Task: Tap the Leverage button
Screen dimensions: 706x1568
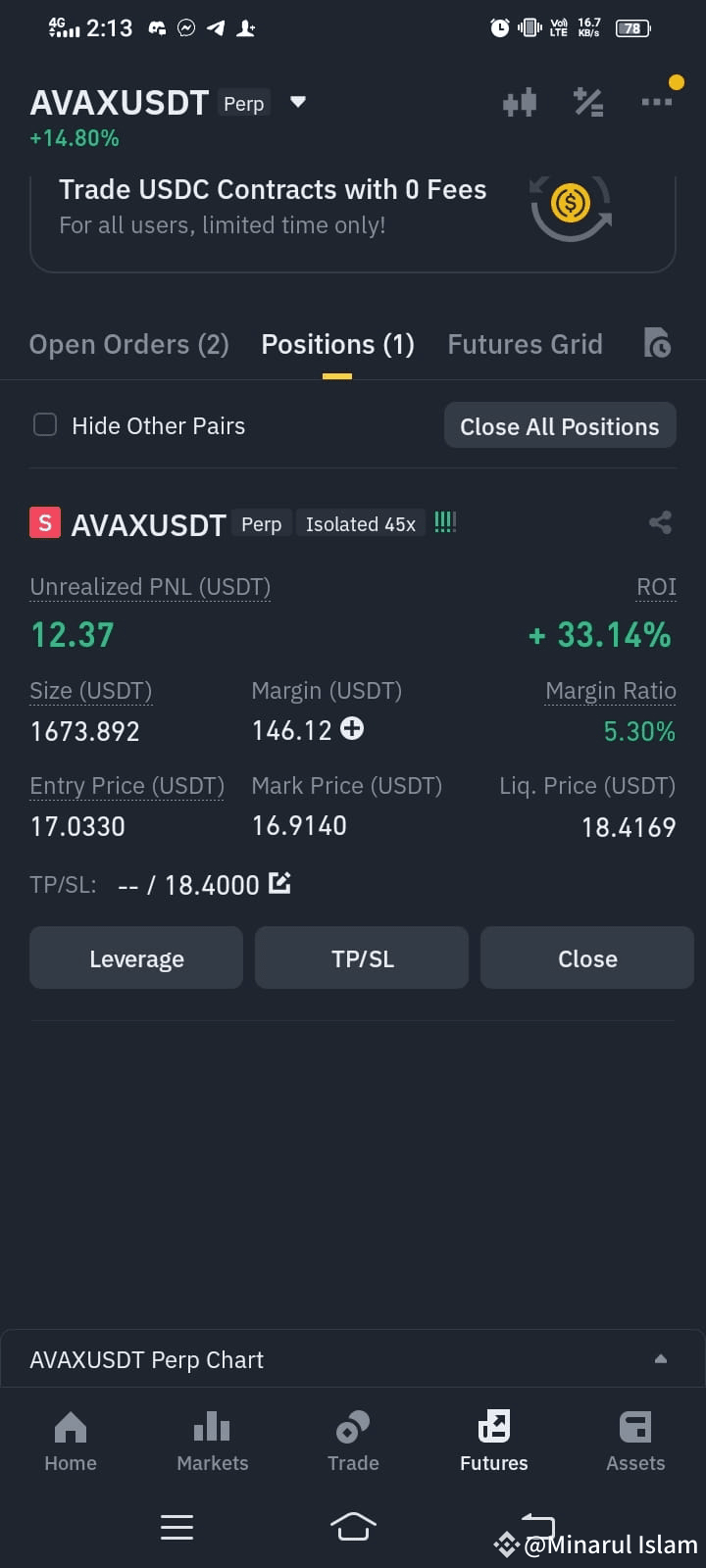Action: 136,957
